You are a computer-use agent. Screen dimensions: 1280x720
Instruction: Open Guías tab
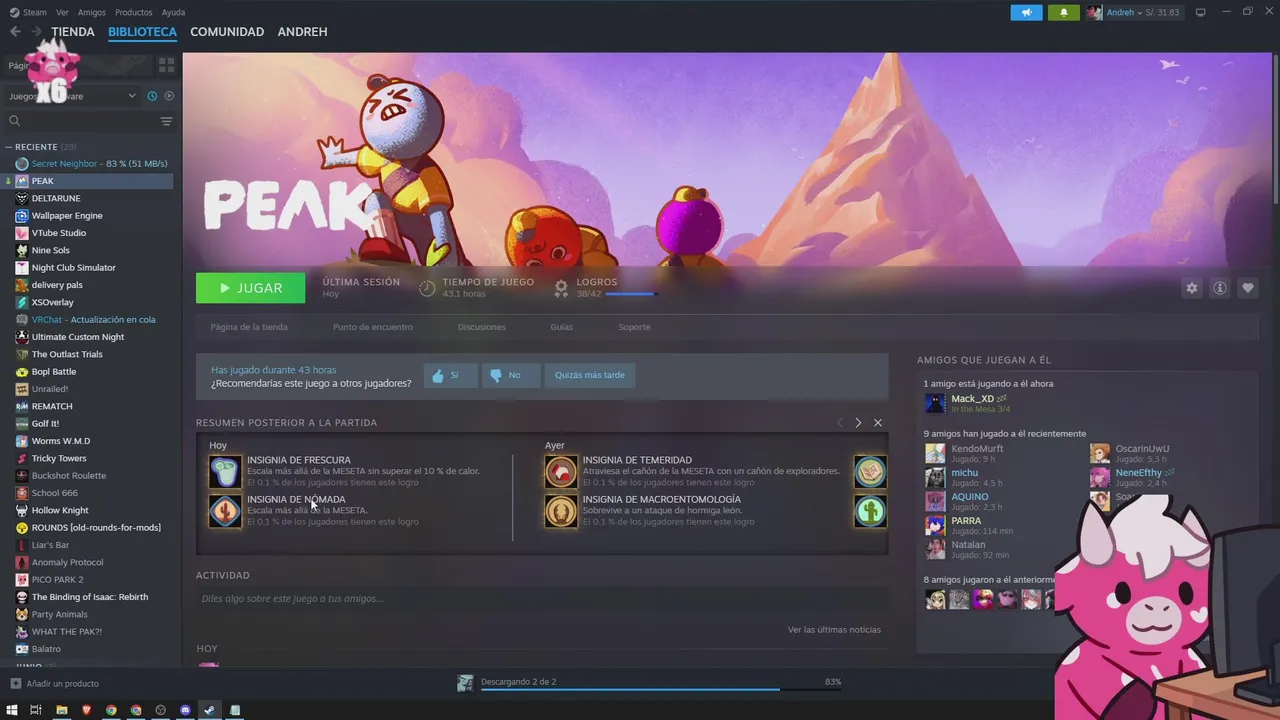(561, 327)
